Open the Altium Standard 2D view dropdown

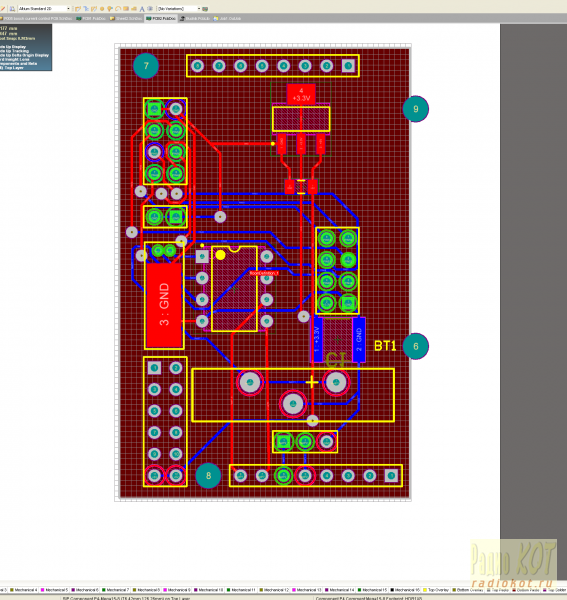click(x=45, y=8)
